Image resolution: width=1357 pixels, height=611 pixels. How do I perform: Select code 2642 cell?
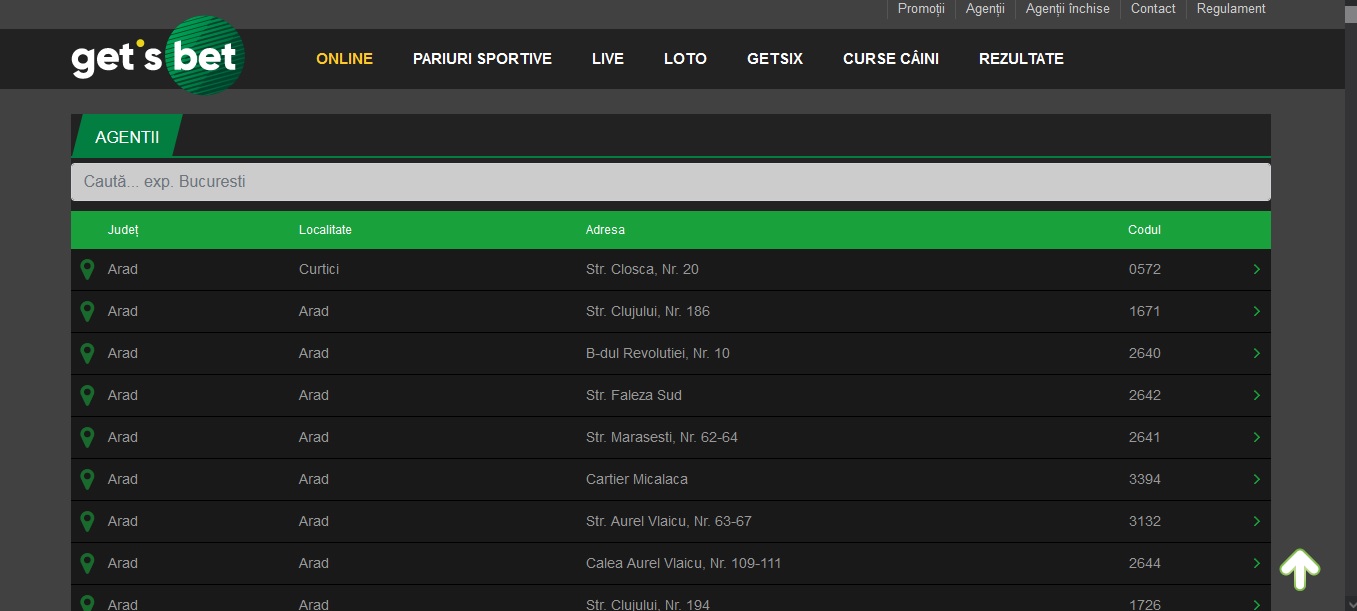(x=1145, y=395)
